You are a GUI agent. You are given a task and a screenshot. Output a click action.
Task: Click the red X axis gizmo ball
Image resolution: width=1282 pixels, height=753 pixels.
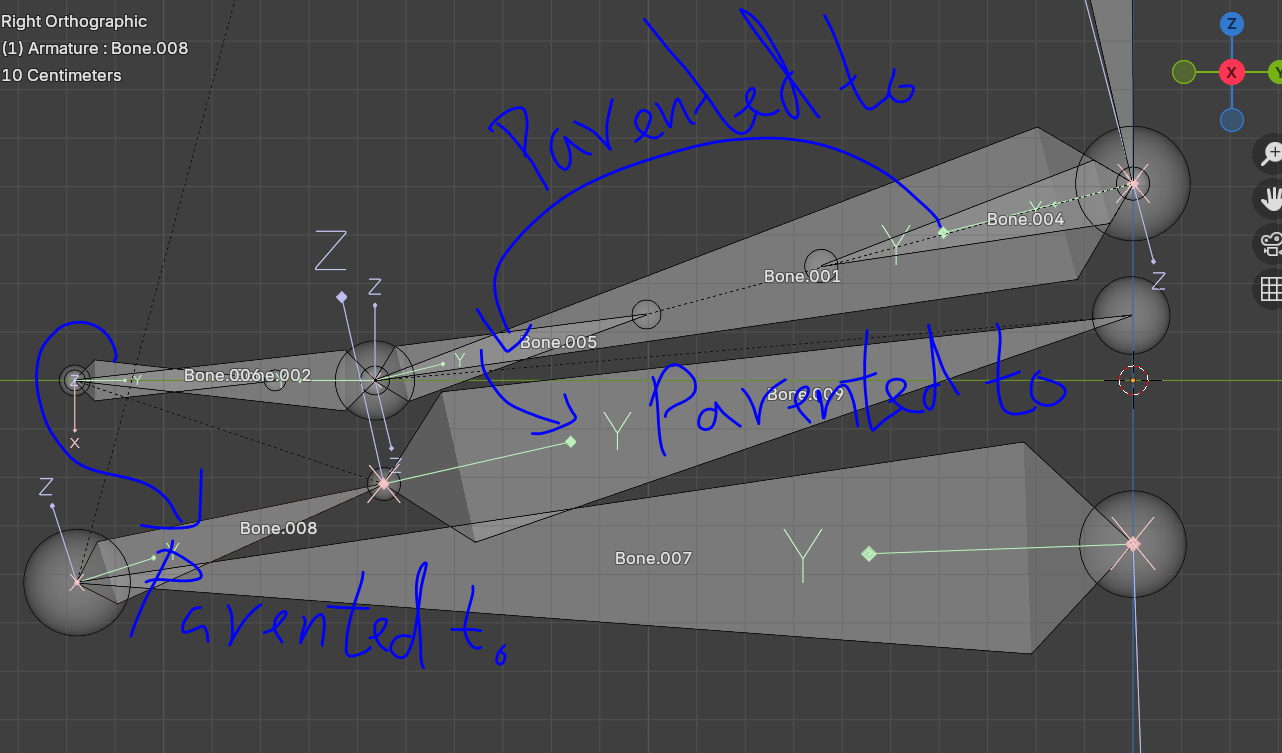1232,72
